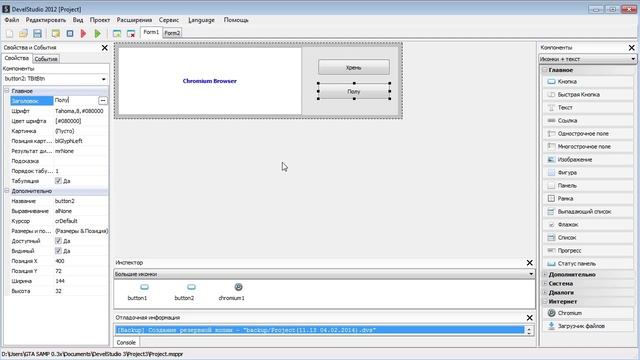This screenshot has width=640, height=360.
Task: Click the red play arrow icon
Action: tap(84, 33)
